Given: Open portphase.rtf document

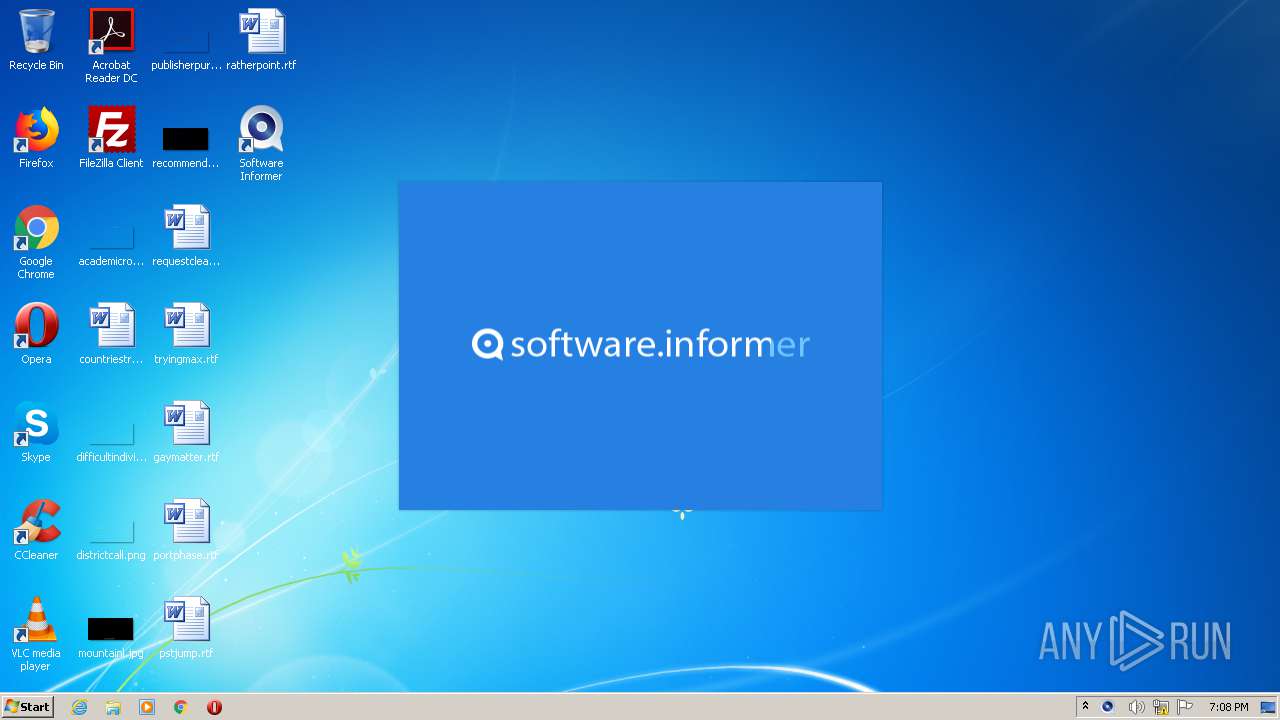Looking at the screenshot, I should (x=186, y=530).
